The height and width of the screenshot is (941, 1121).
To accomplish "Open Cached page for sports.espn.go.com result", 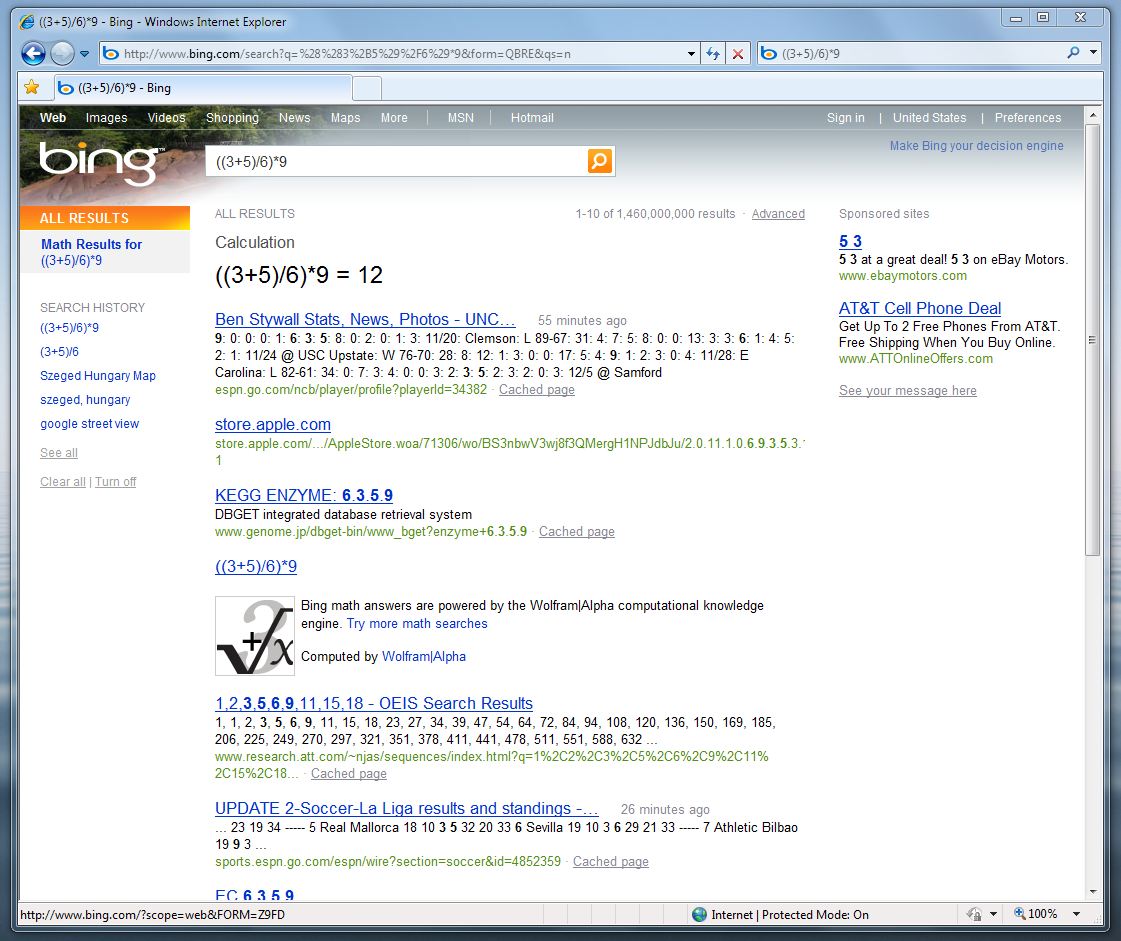I will click(611, 862).
